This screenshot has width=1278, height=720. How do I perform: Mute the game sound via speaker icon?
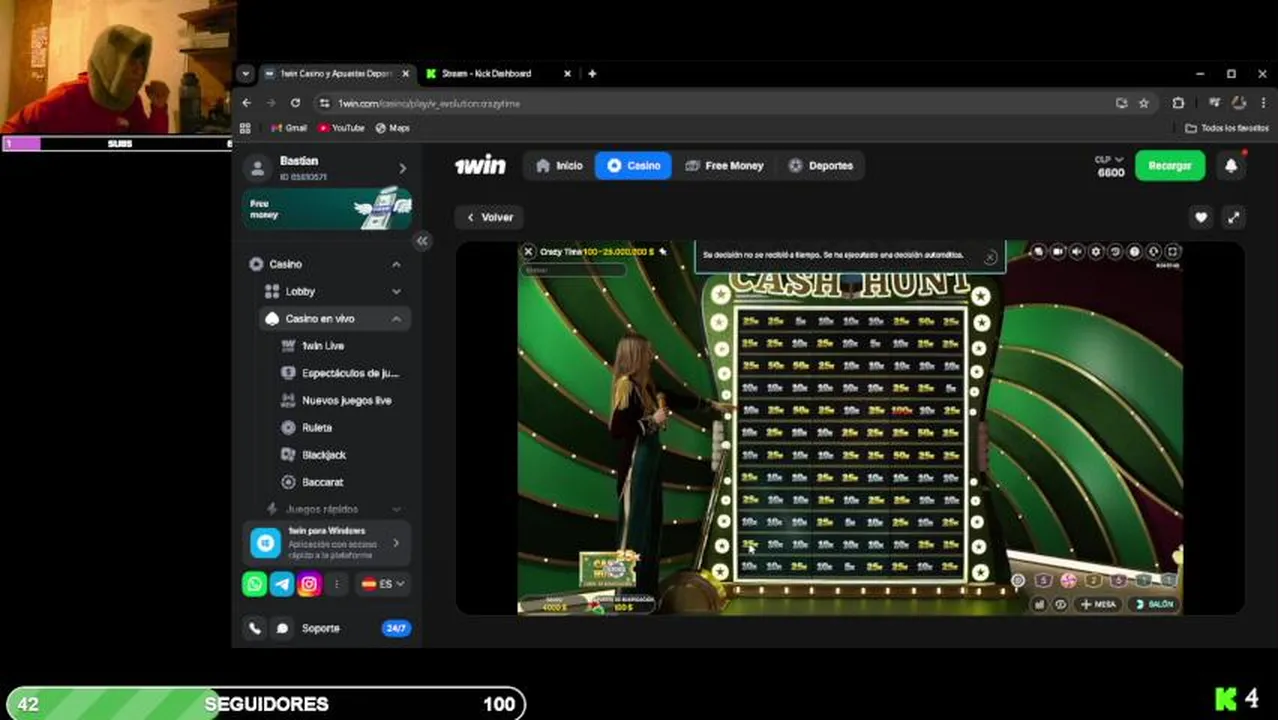tap(1077, 252)
